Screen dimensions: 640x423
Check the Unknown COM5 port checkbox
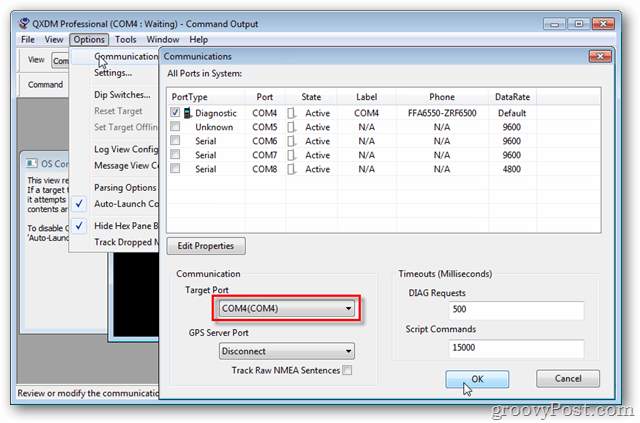pos(175,126)
